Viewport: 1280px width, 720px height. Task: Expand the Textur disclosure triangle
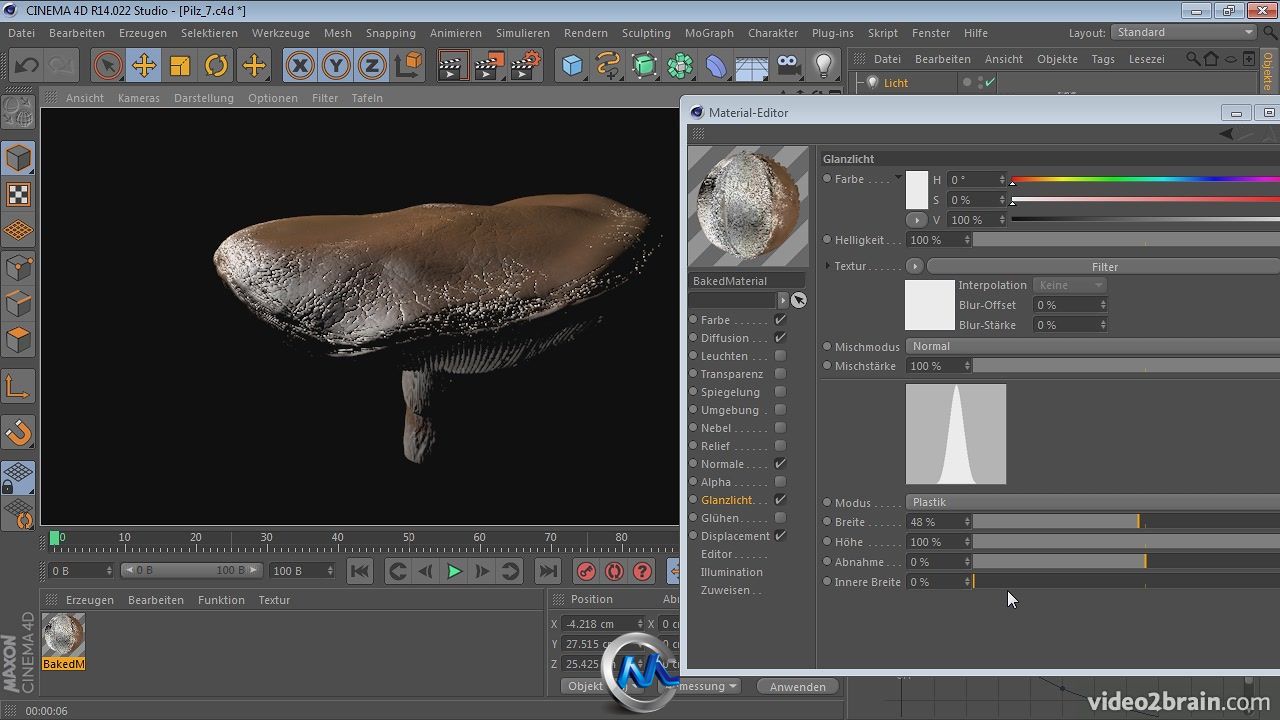click(827, 266)
